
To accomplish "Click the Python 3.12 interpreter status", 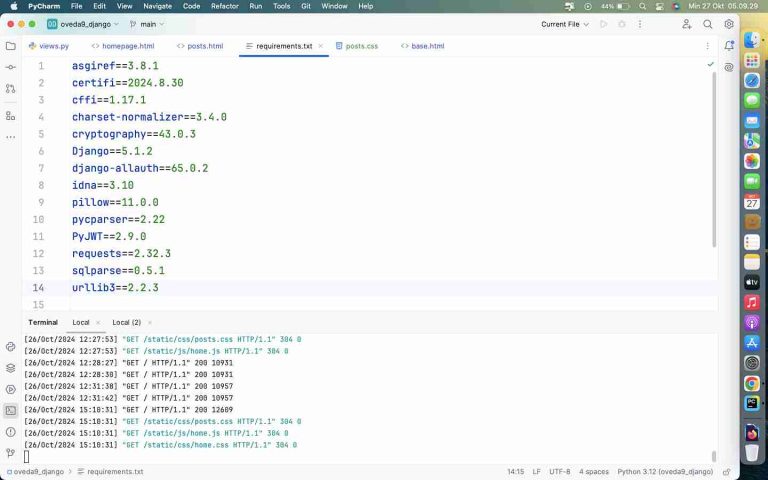I will (x=663, y=471).
